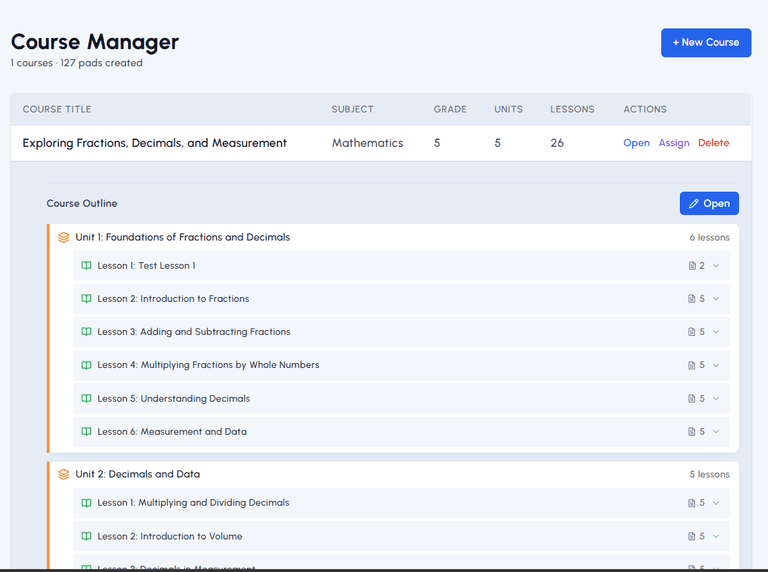This screenshot has width=768, height=572.
Task: Click book icon for Test Lesson 1
Action: point(86,265)
